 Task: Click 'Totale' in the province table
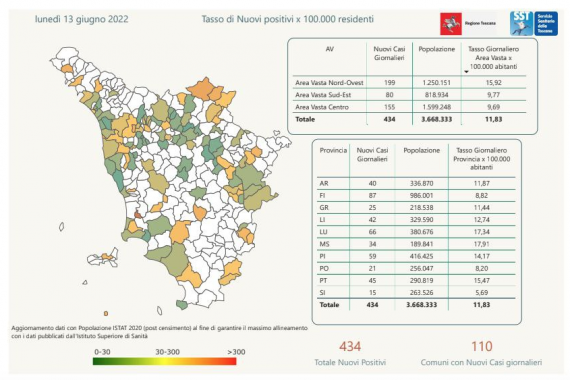pos(329,305)
